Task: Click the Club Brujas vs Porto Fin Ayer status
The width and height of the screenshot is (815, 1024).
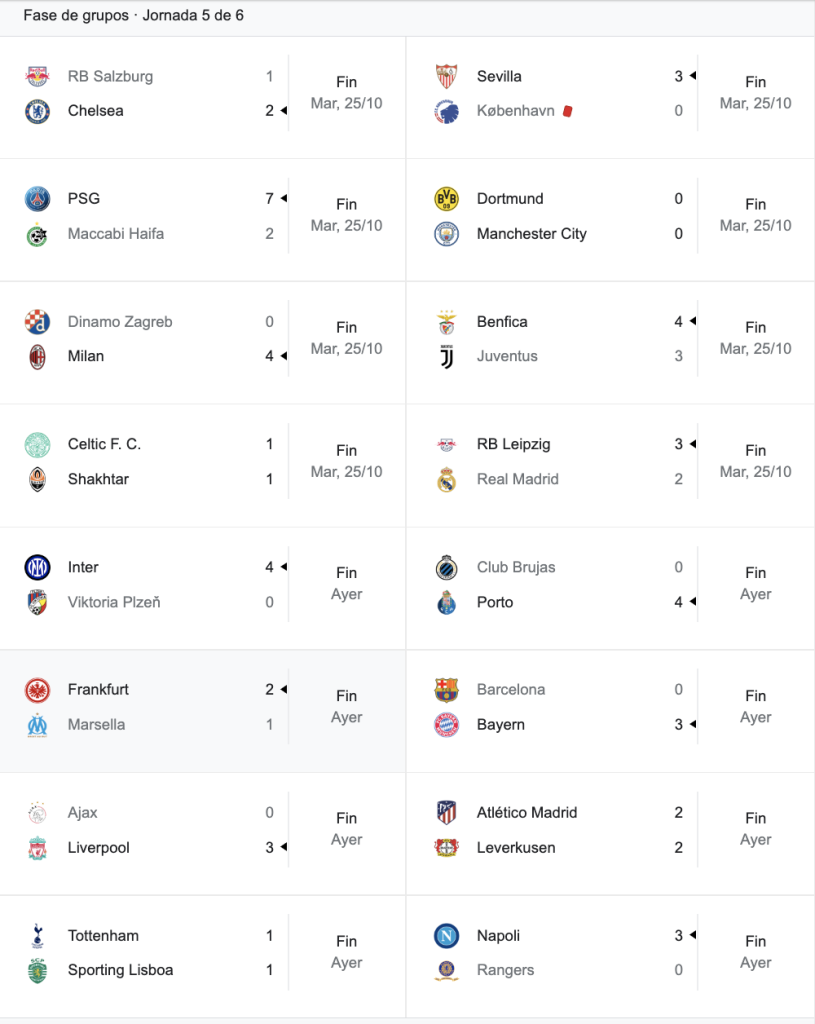Action: (x=756, y=583)
